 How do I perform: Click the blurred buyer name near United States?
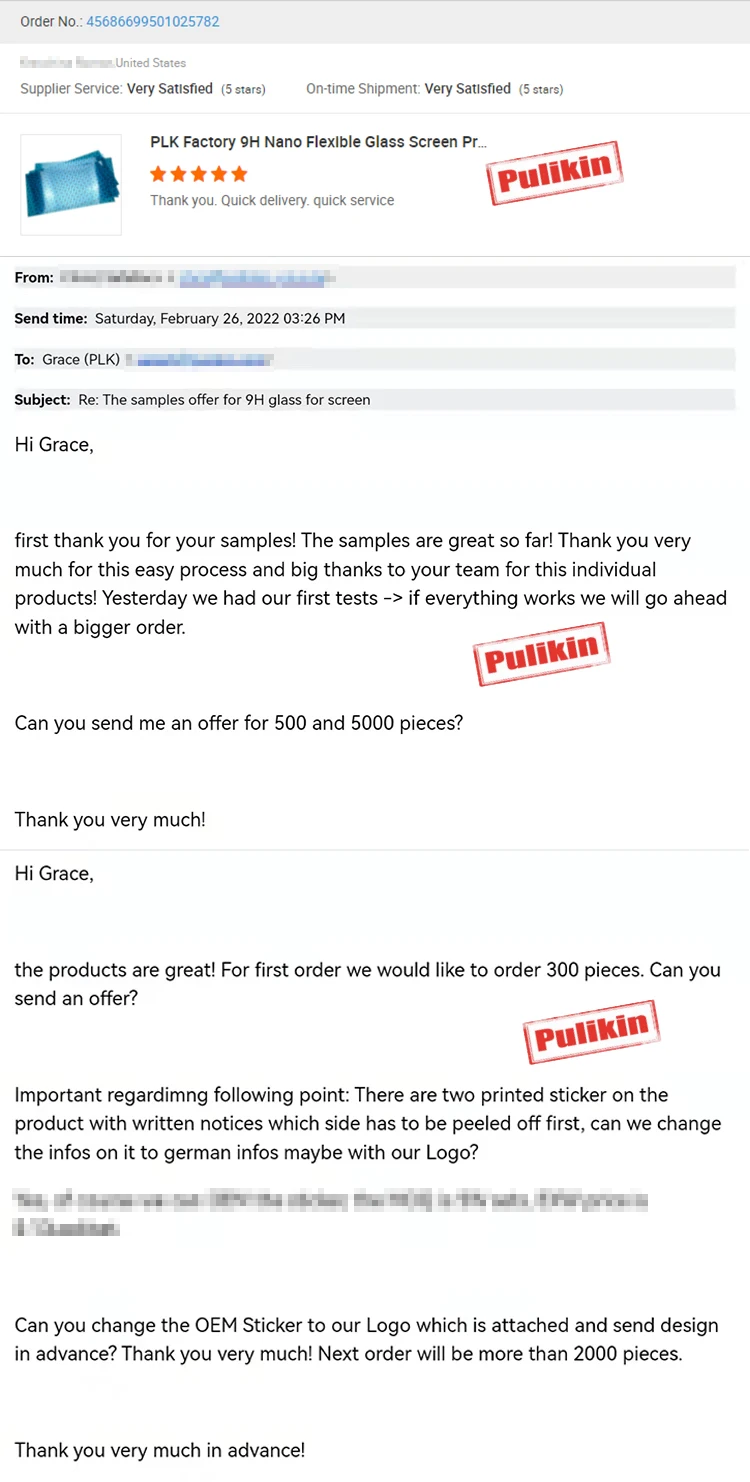[67, 63]
